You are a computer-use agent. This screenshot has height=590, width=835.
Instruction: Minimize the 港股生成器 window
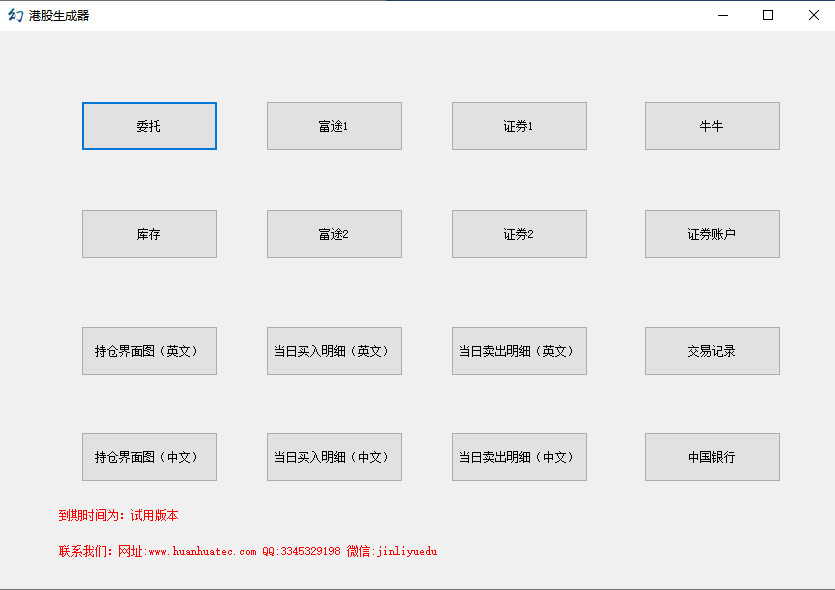click(722, 15)
